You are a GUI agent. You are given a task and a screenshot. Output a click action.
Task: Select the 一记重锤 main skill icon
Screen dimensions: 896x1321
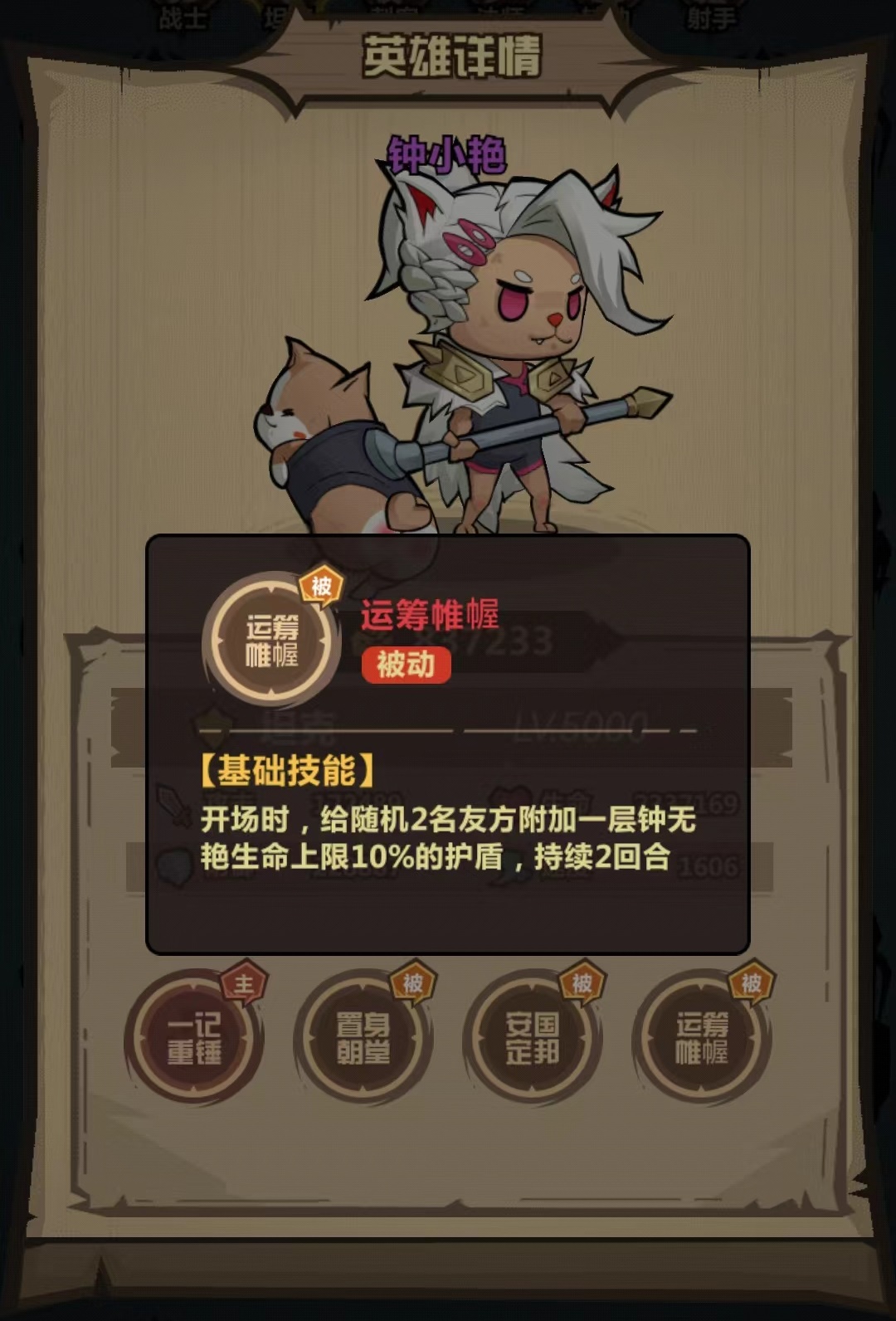[x=194, y=1037]
